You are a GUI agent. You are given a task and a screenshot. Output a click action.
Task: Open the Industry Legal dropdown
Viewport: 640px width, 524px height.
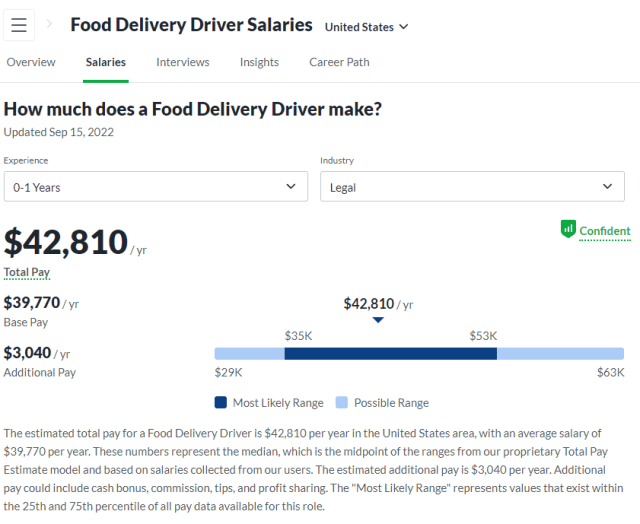pyautogui.click(x=472, y=187)
